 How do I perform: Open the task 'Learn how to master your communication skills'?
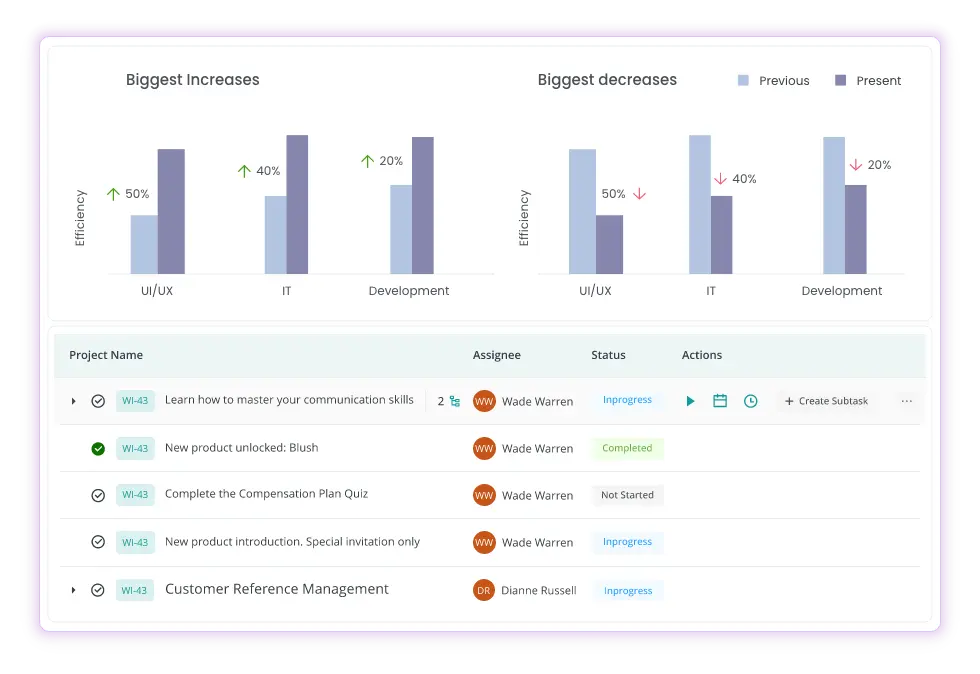tap(289, 400)
